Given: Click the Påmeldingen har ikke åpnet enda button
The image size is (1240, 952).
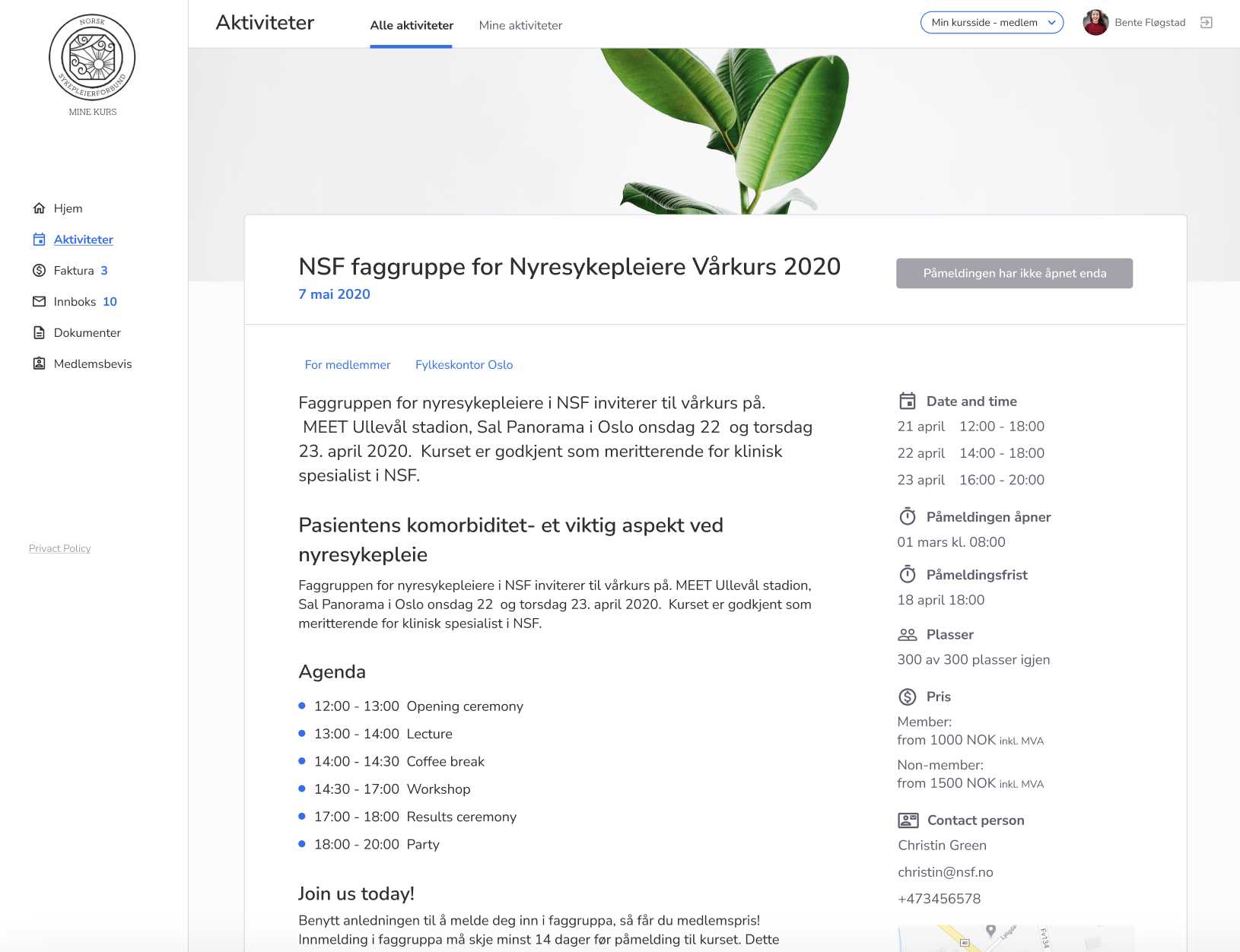Looking at the screenshot, I should [x=1014, y=274].
